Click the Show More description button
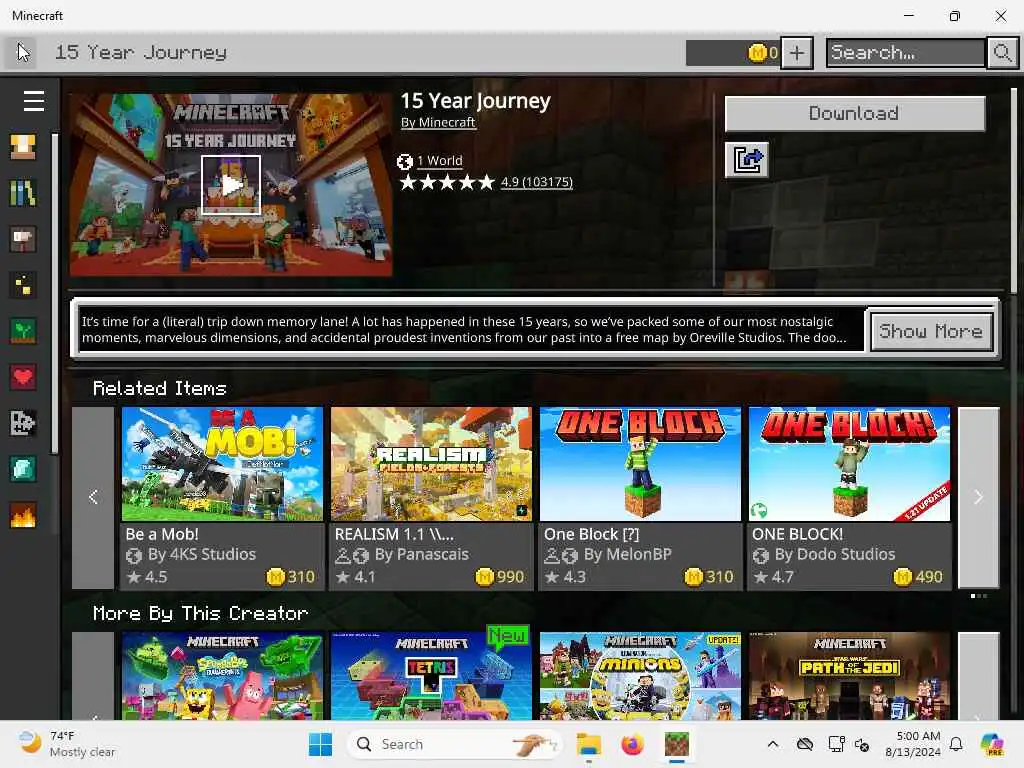This screenshot has height=768, width=1024. 931,331
